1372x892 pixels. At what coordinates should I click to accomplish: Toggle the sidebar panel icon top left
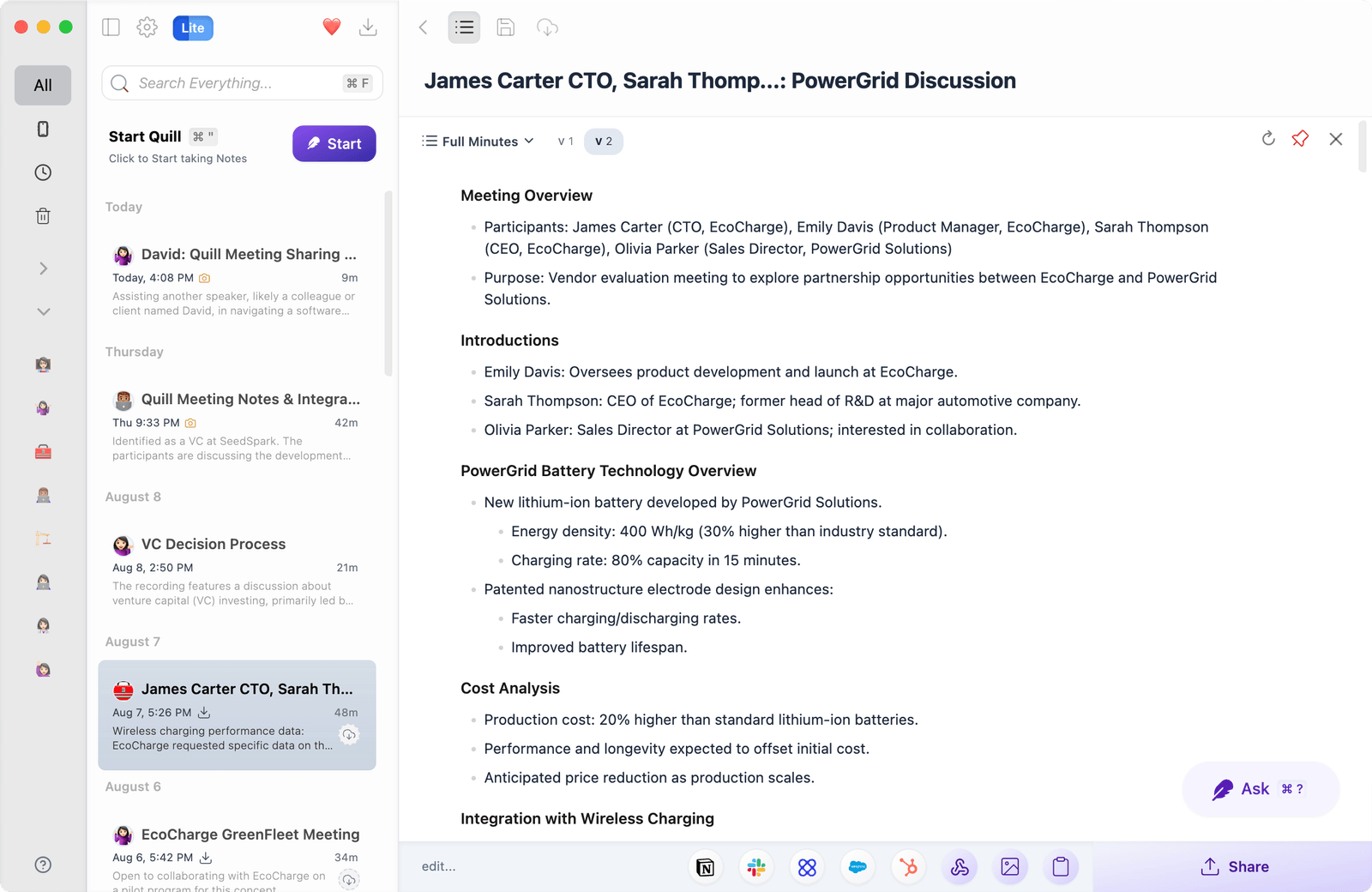tap(111, 27)
